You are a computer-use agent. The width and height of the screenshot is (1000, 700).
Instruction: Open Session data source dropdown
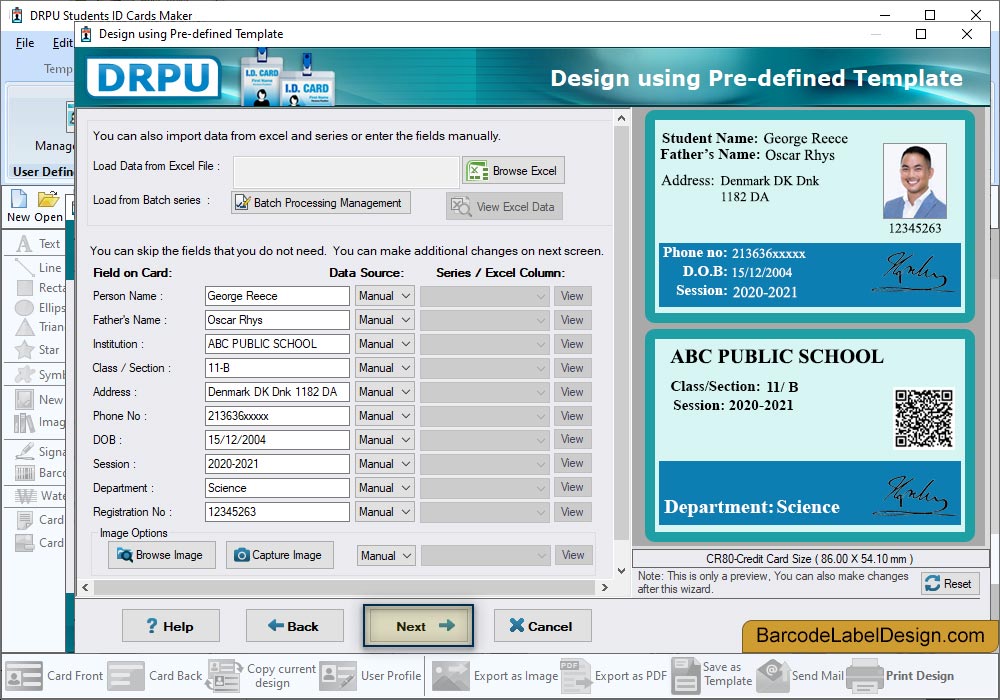coord(385,463)
